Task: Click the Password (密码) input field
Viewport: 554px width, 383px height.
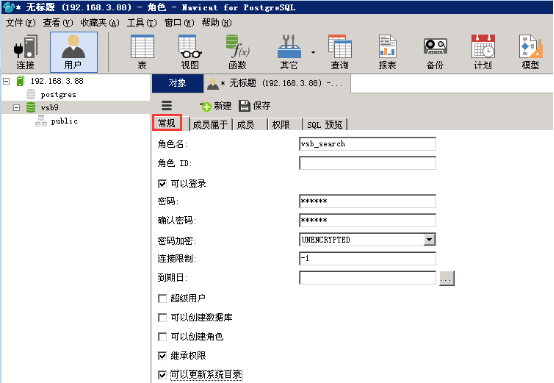Action: click(367, 201)
